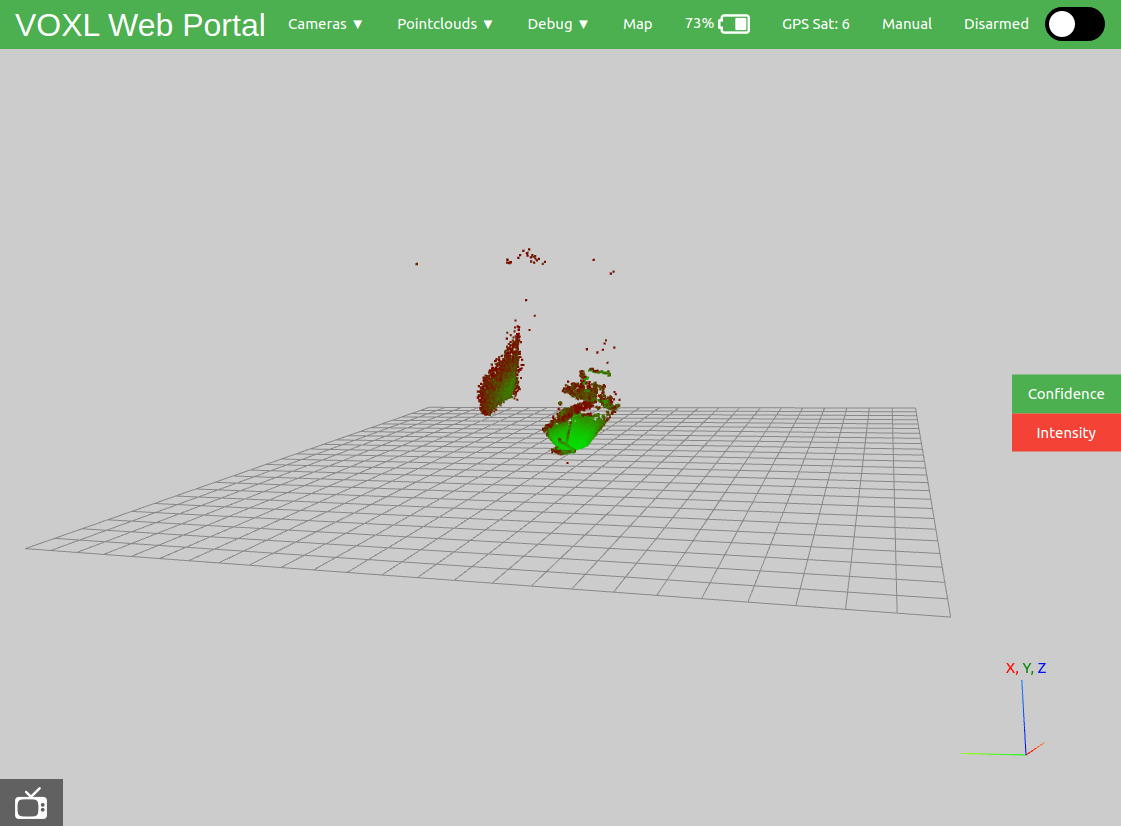Expand the Cameras dropdown menu
The image size is (1121, 826).
tap(325, 24)
